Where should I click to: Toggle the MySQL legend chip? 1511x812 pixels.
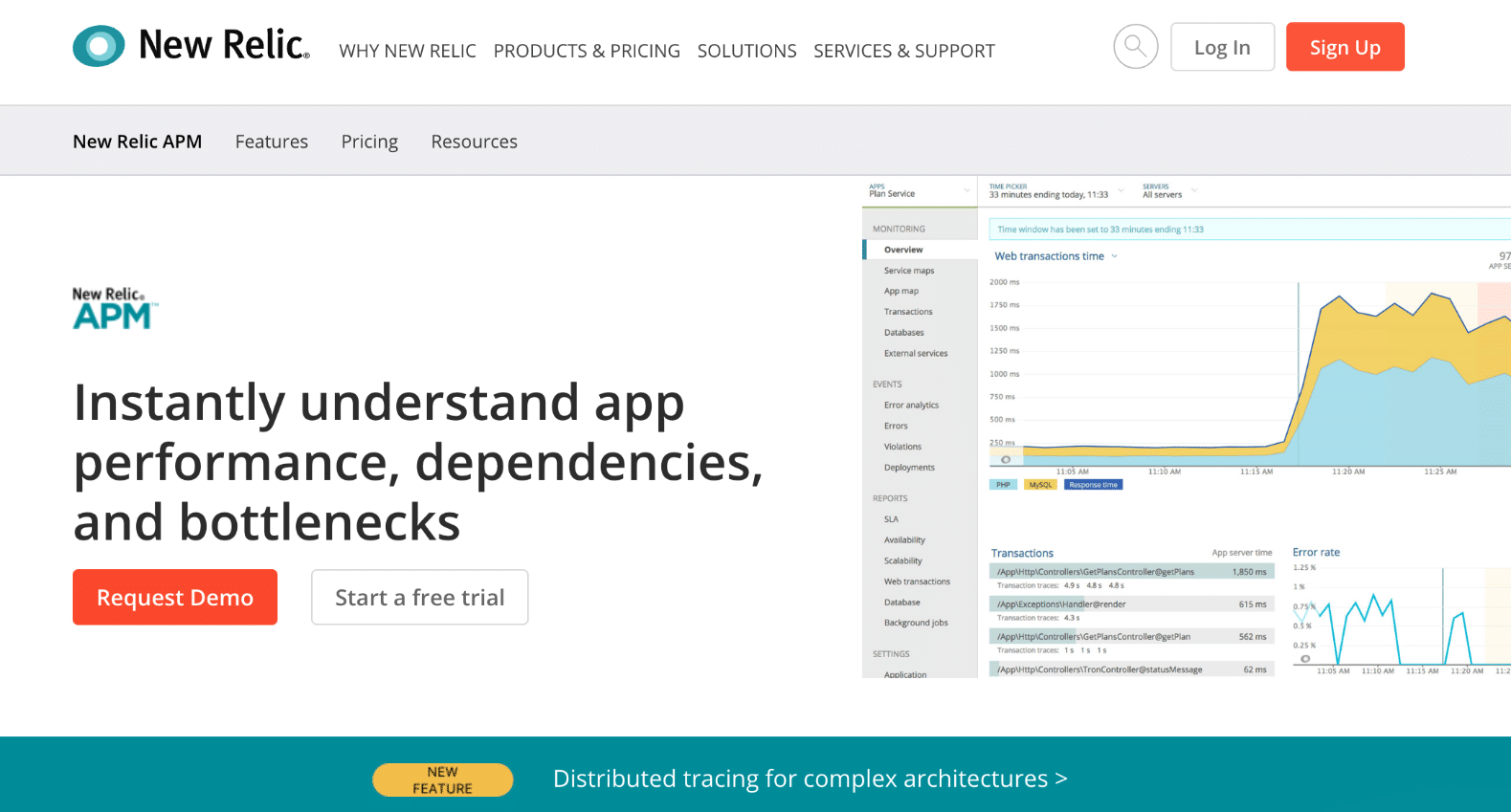1040,485
